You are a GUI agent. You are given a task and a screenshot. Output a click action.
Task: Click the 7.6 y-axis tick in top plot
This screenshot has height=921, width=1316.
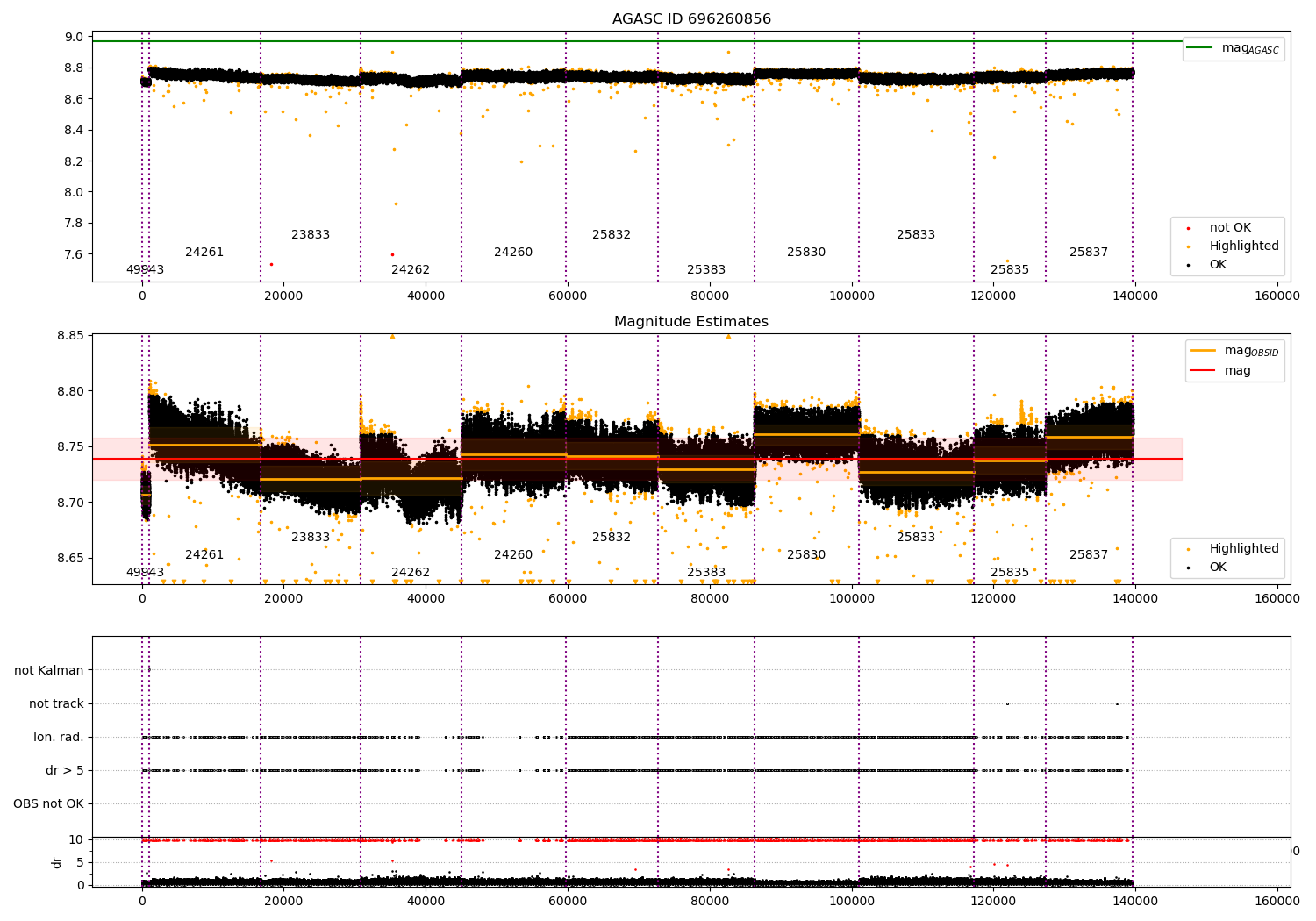(x=74, y=254)
